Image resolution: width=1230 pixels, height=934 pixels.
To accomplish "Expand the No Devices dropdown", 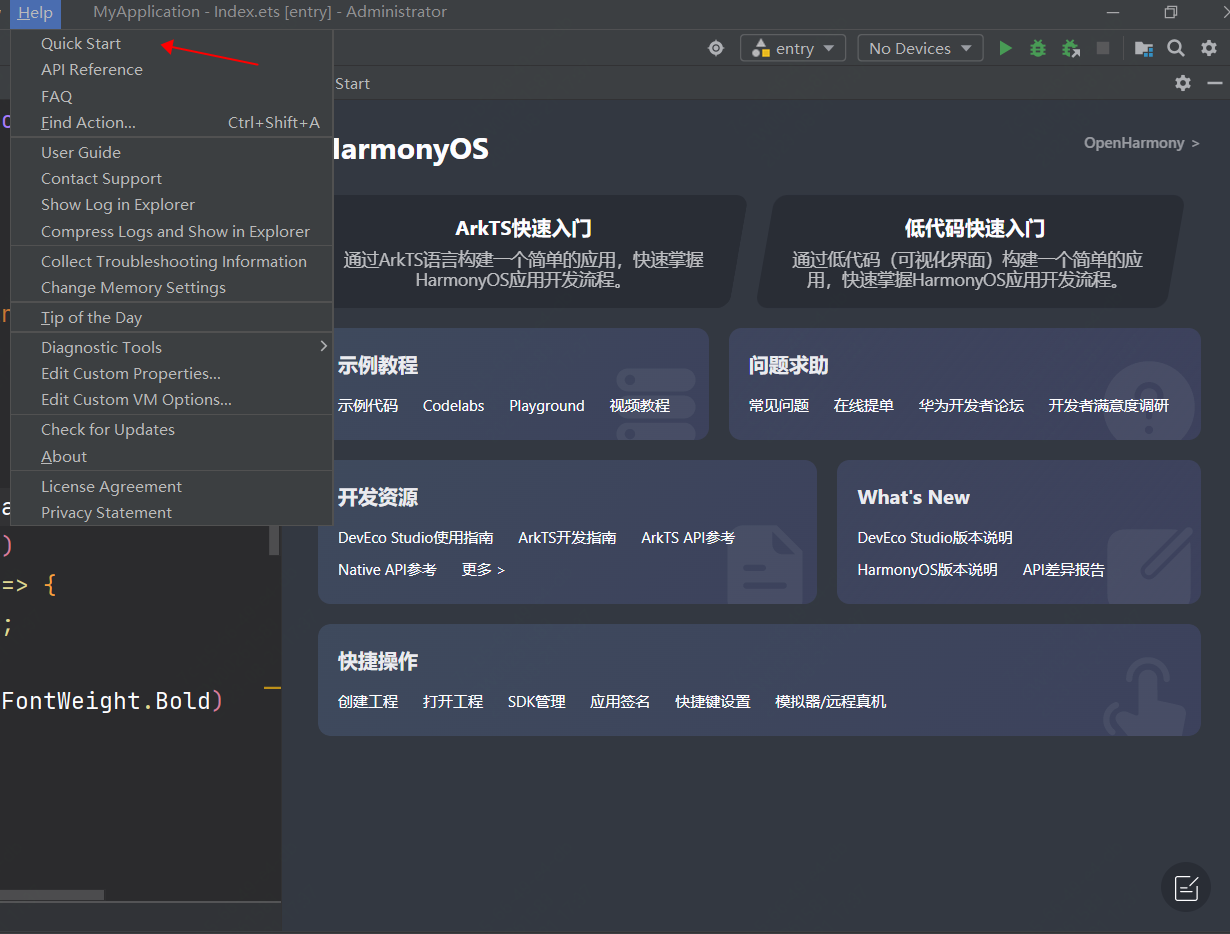I will (920, 48).
